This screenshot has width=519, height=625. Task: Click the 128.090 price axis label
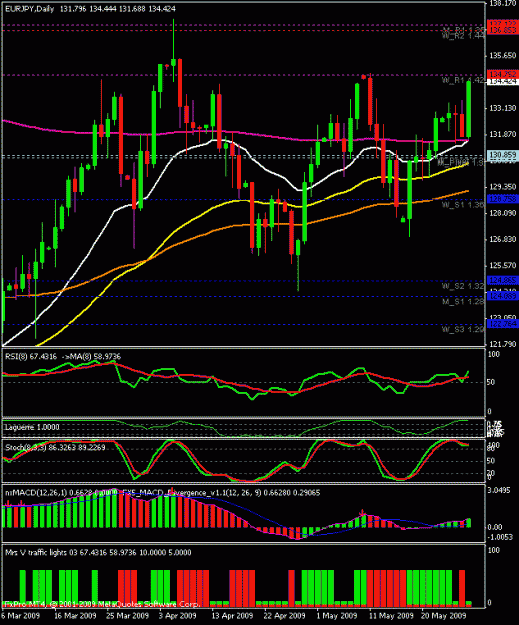[x=503, y=213]
